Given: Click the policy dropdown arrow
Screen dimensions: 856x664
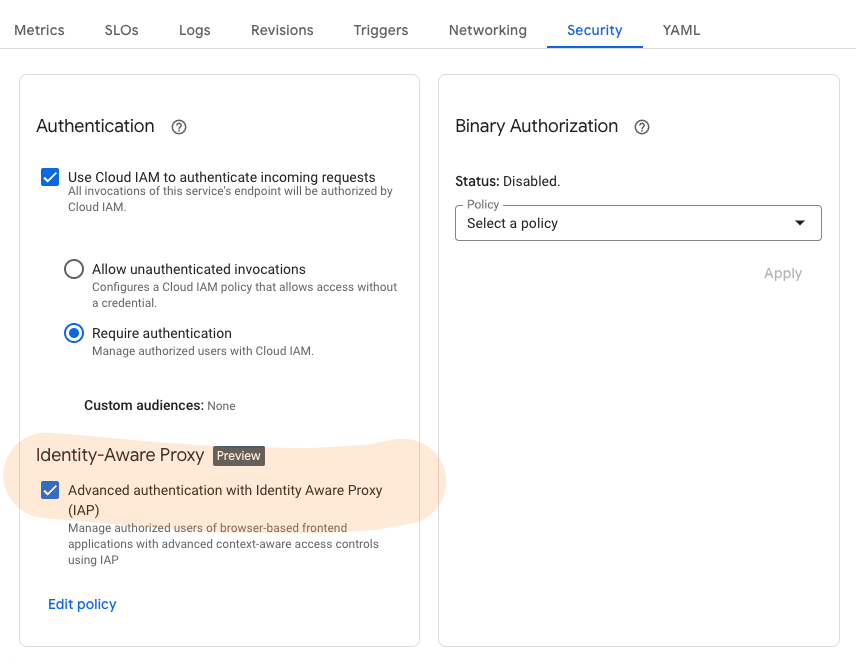Looking at the screenshot, I should 799,222.
